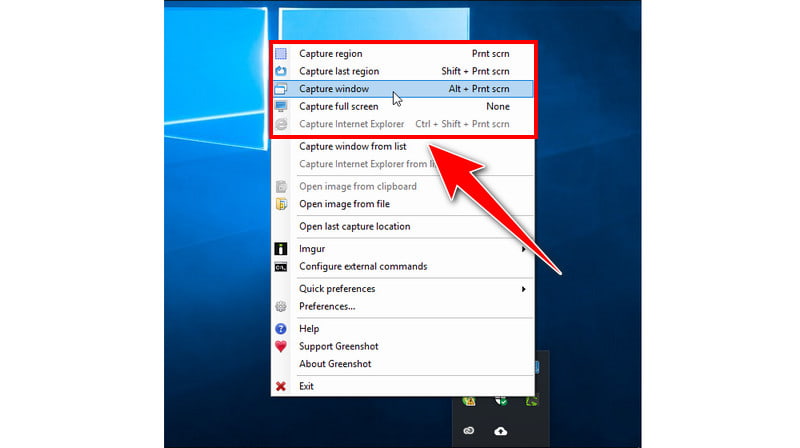Click the blue question mark Help icon
The image size is (800, 448).
(x=281, y=329)
